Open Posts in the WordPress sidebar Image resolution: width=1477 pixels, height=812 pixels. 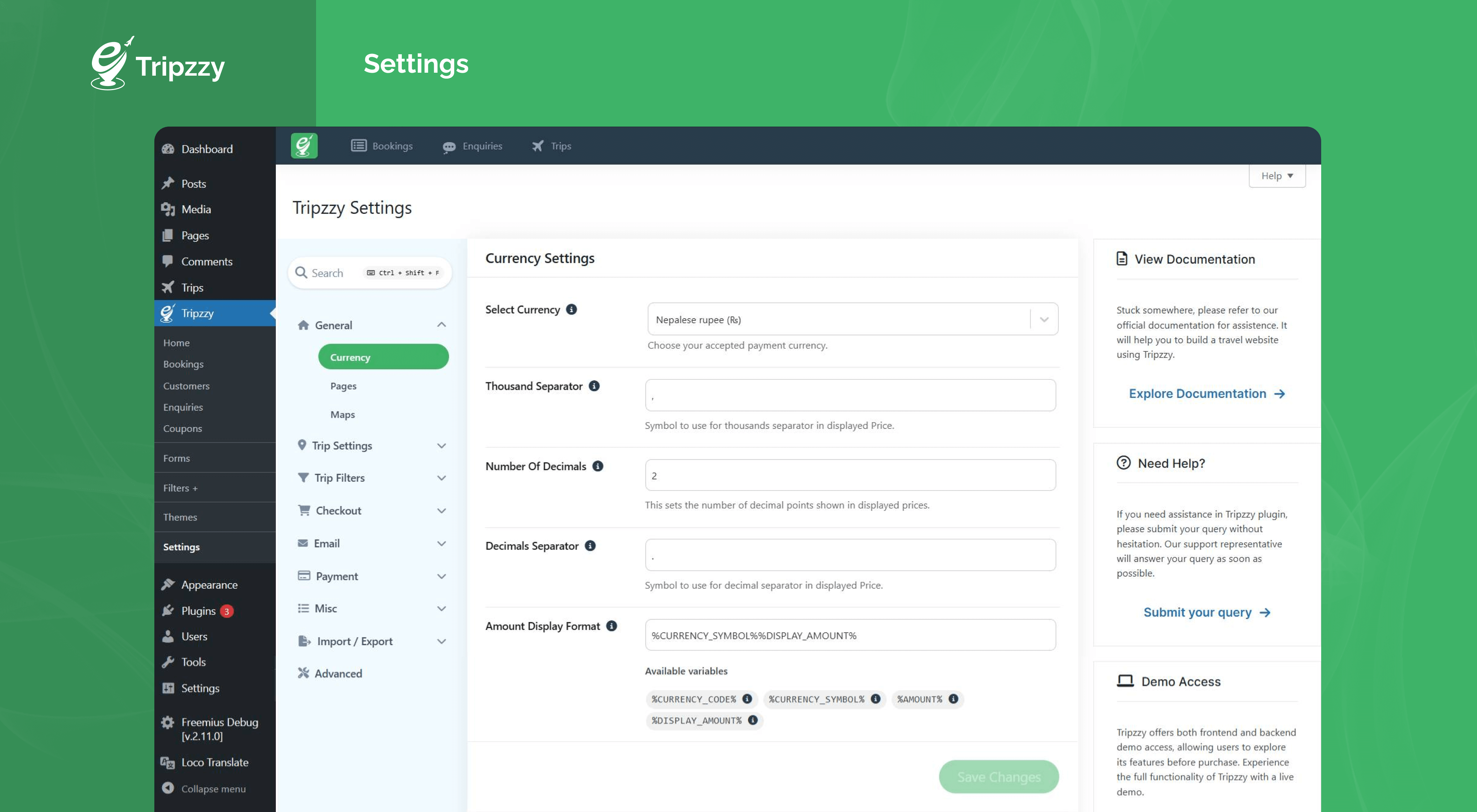point(215,183)
